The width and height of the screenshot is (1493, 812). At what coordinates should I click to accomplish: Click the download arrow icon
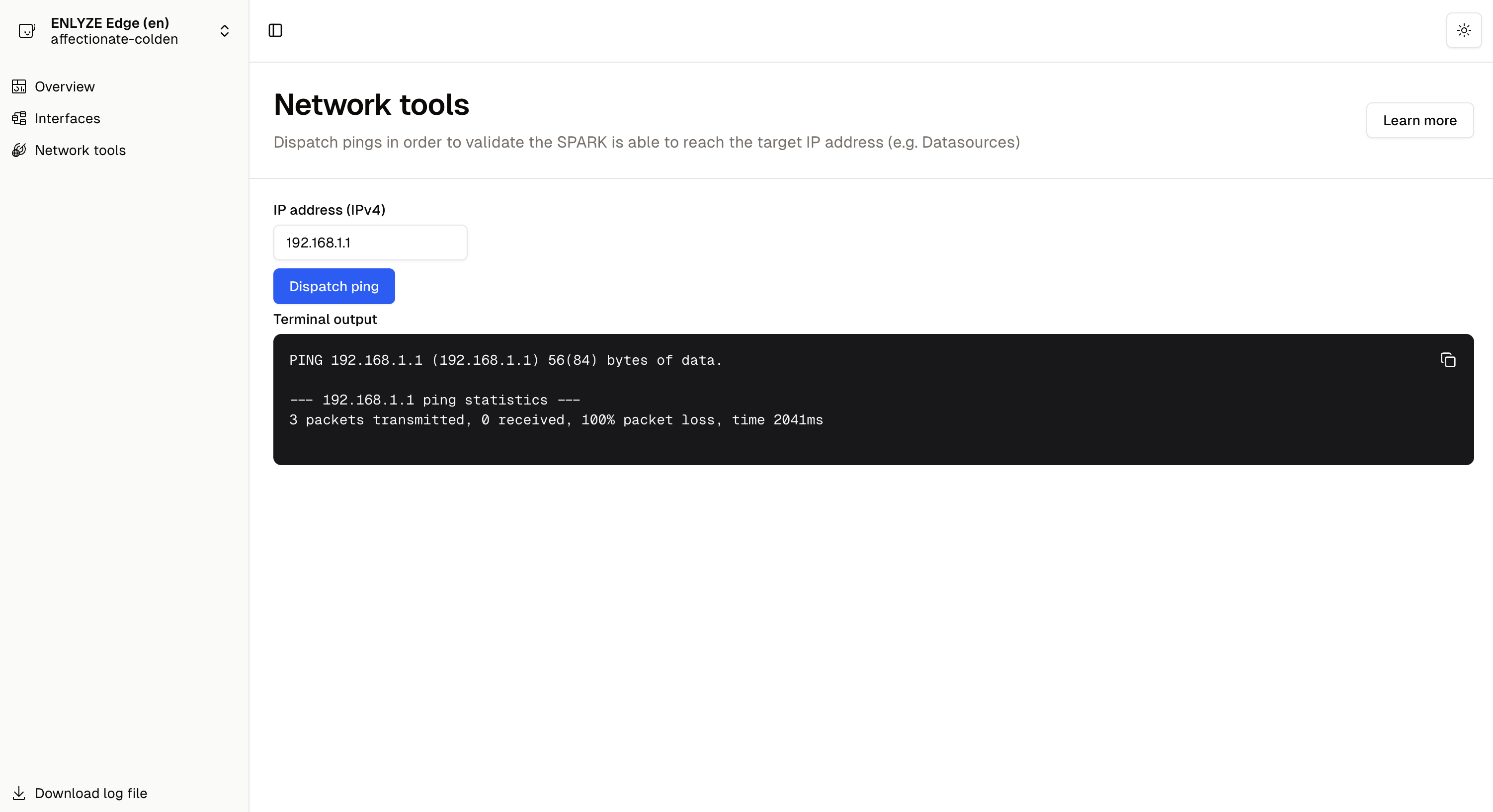coord(19,793)
